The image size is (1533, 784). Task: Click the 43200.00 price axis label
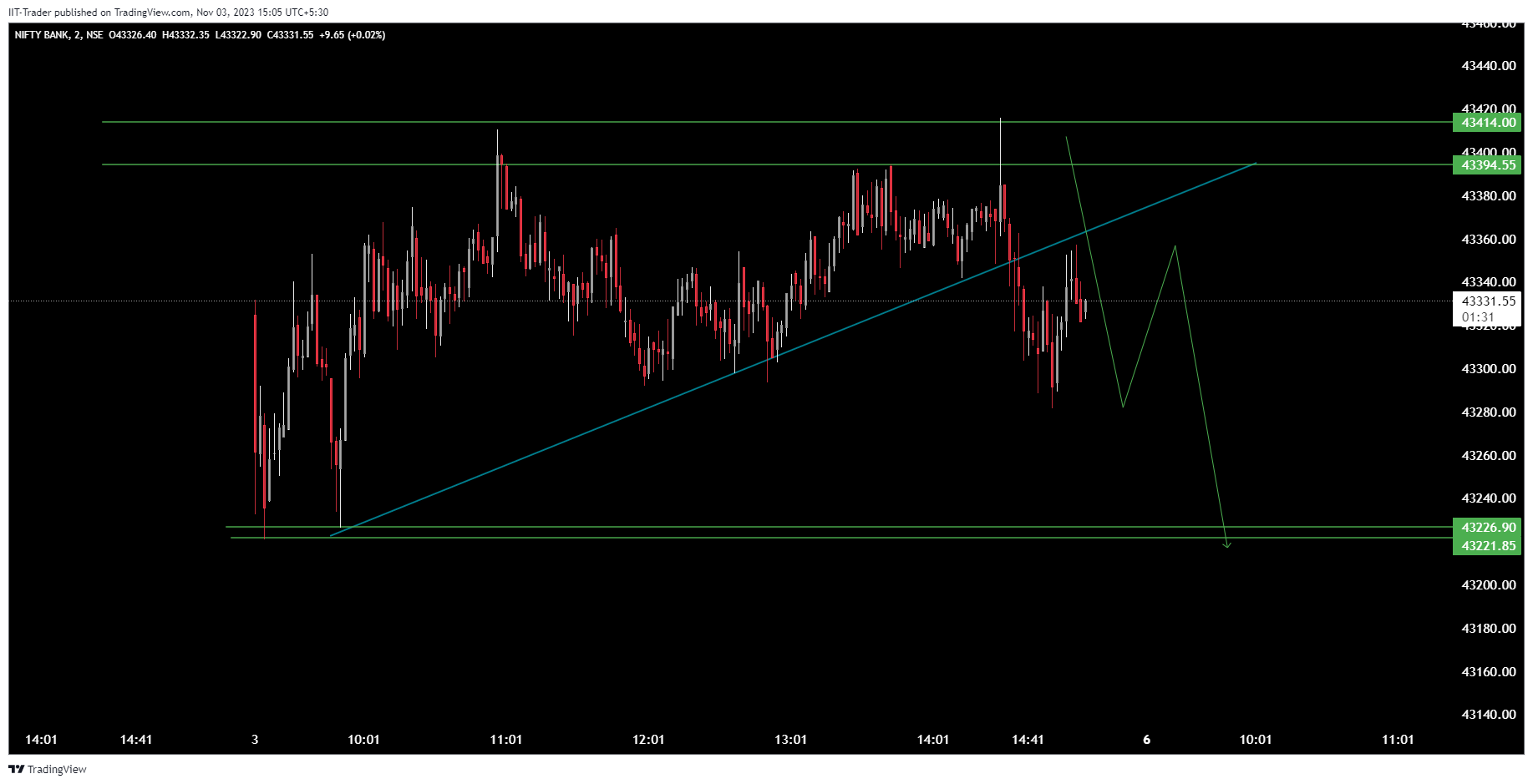pos(1488,585)
